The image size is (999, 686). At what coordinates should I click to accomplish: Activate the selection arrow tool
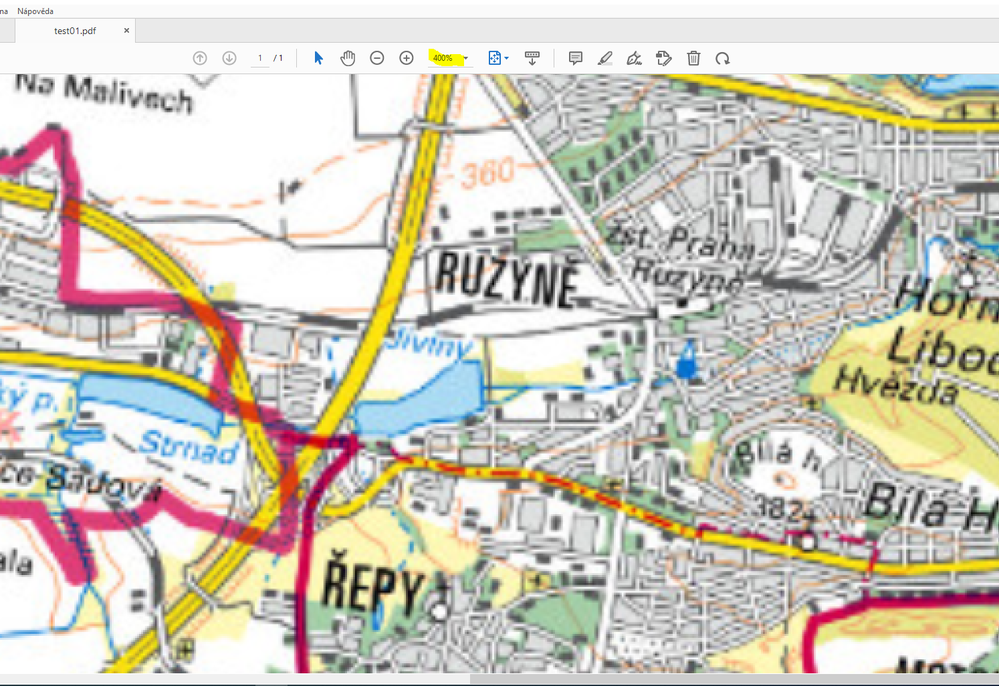[x=319, y=58]
